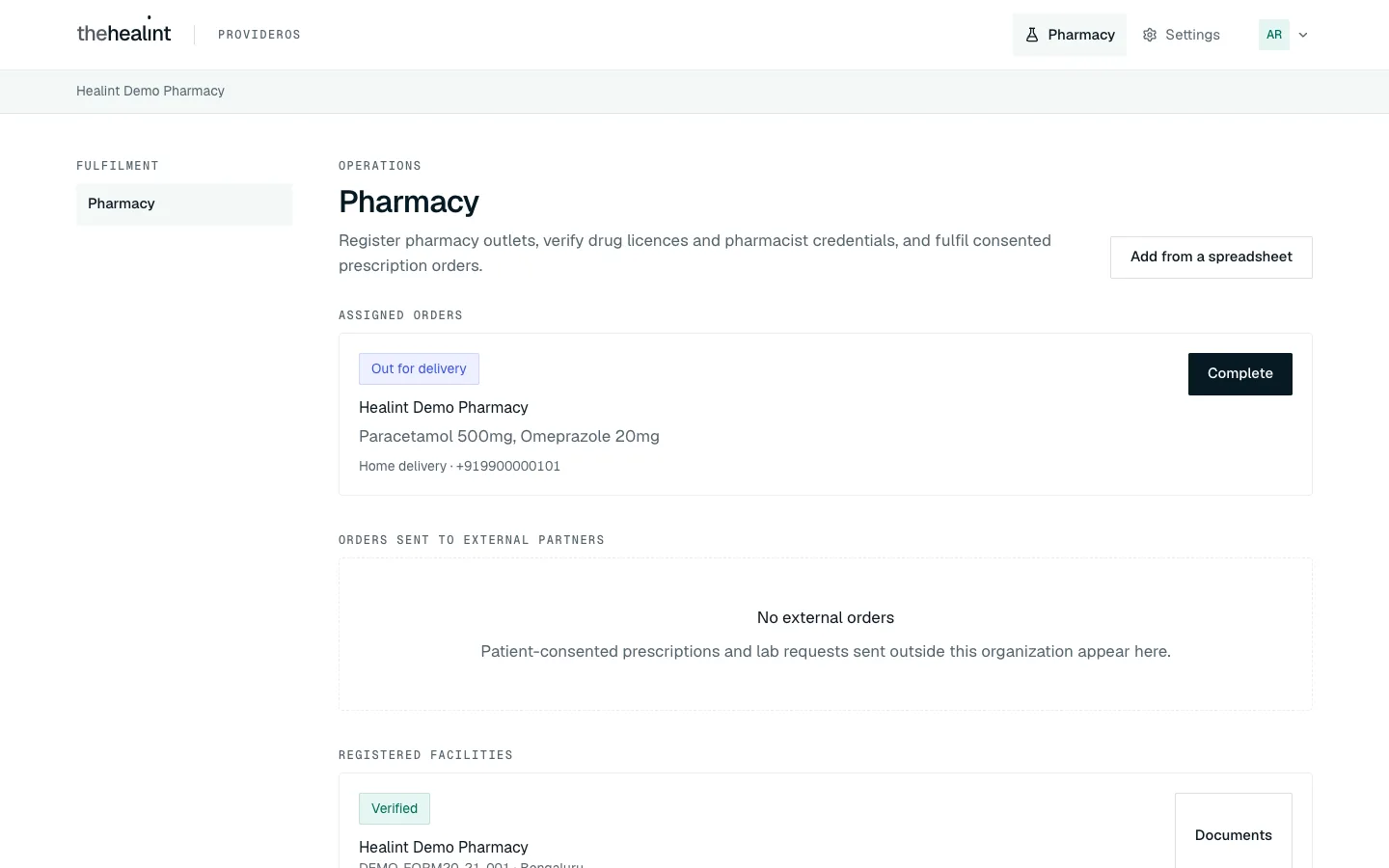
Task: Open the thehealint logo home link
Action: click(x=123, y=32)
